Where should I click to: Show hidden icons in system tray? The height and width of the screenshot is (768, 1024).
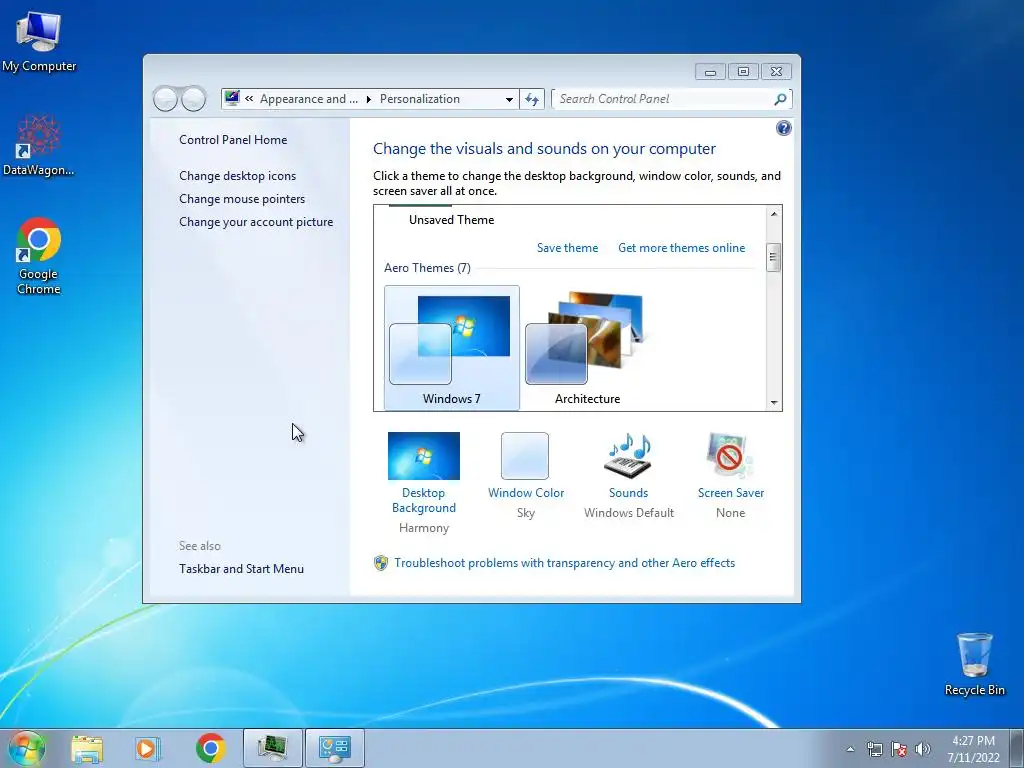tap(850, 749)
